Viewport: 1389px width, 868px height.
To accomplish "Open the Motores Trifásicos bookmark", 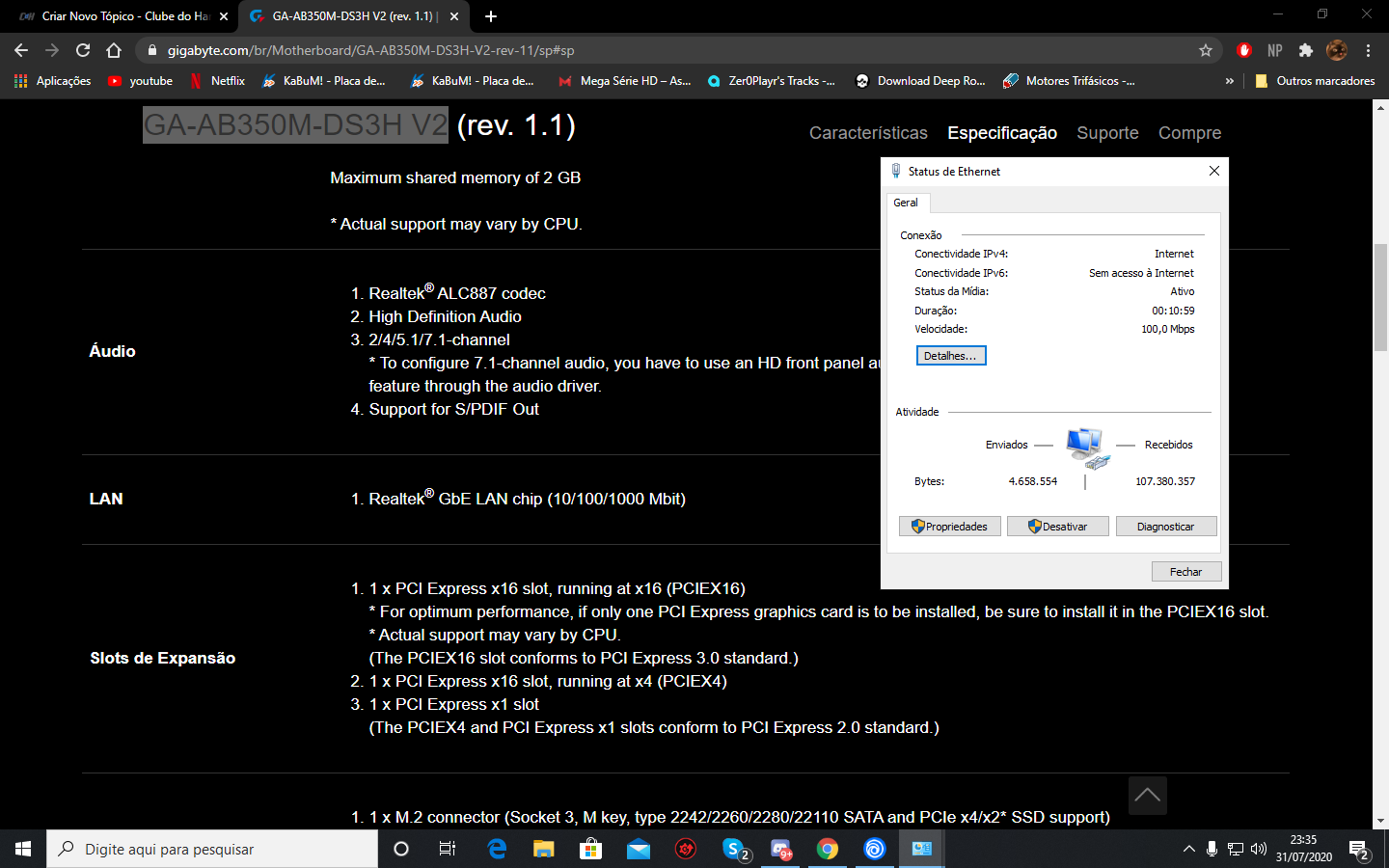I will click(x=1070, y=81).
